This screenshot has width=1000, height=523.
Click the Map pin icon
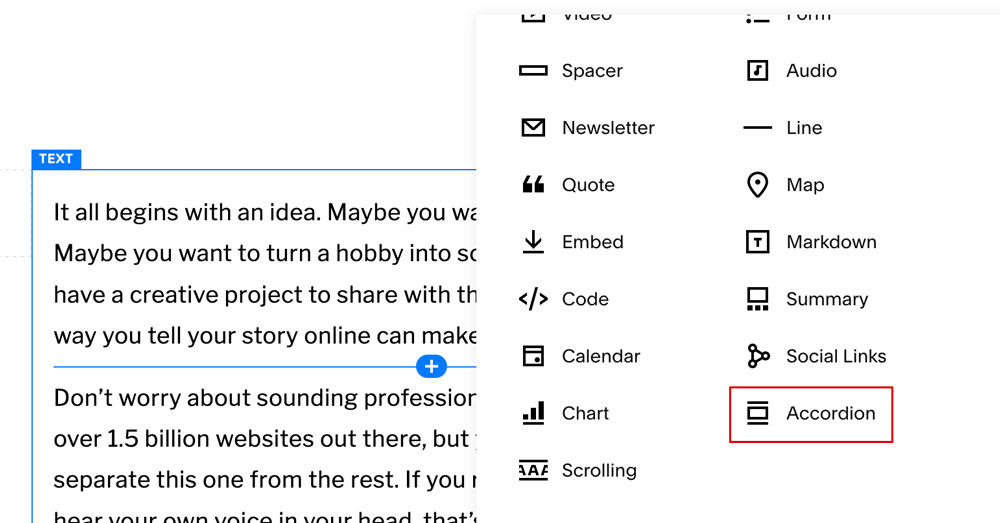tap(757, 185)
